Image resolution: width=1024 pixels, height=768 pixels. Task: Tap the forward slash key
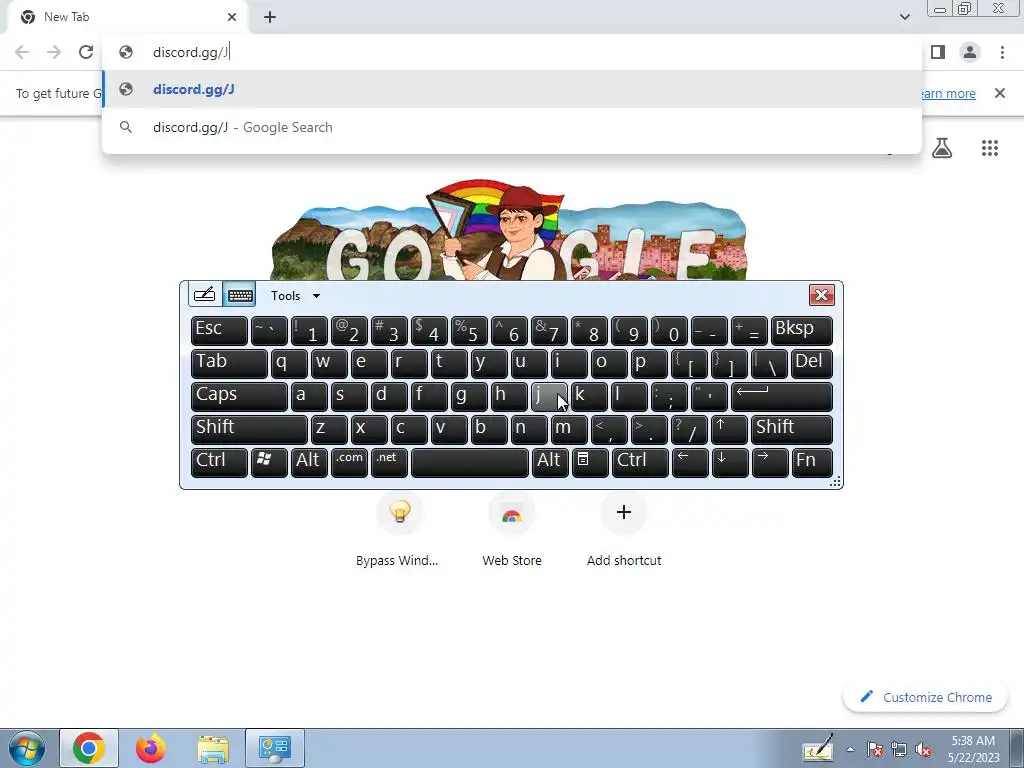(689, 430)
